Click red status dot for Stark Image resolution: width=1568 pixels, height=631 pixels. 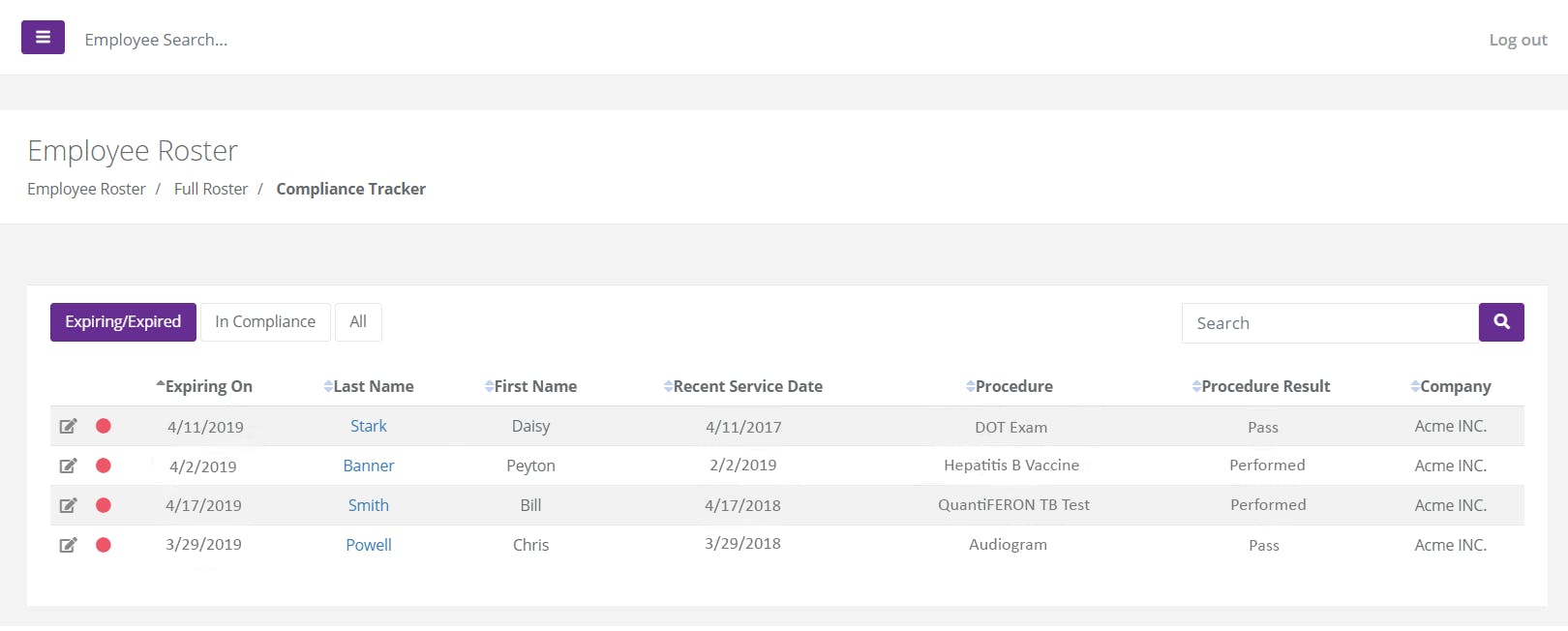click(x=104, y=426)
